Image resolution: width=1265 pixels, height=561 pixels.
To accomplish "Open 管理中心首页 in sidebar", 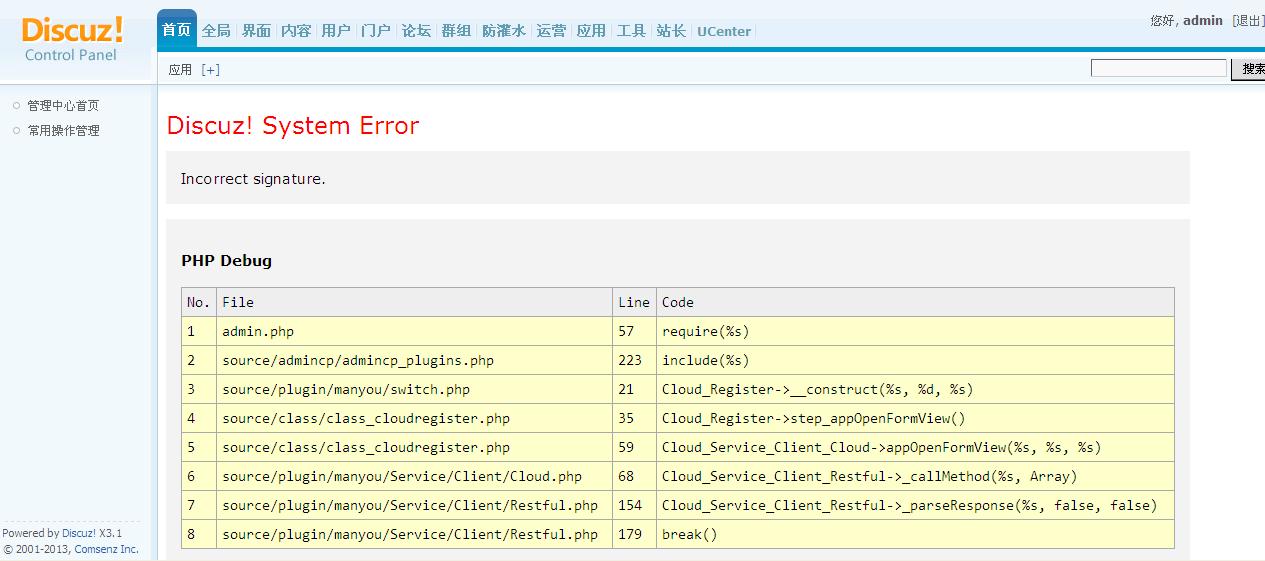I will [x=63, y=105].
